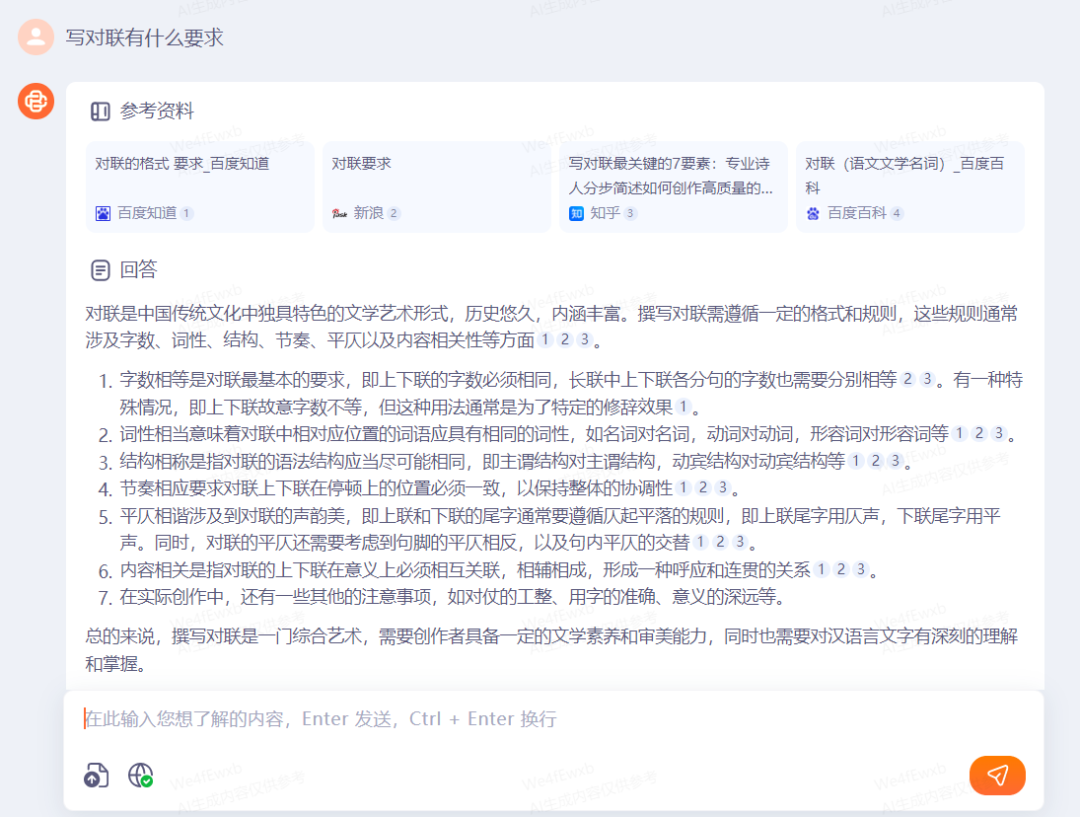Viewport: 1080px width, 817px height.
Task: Click citation 1 after 动宾结构对动宾结构等
Action: tap(856, 461)
